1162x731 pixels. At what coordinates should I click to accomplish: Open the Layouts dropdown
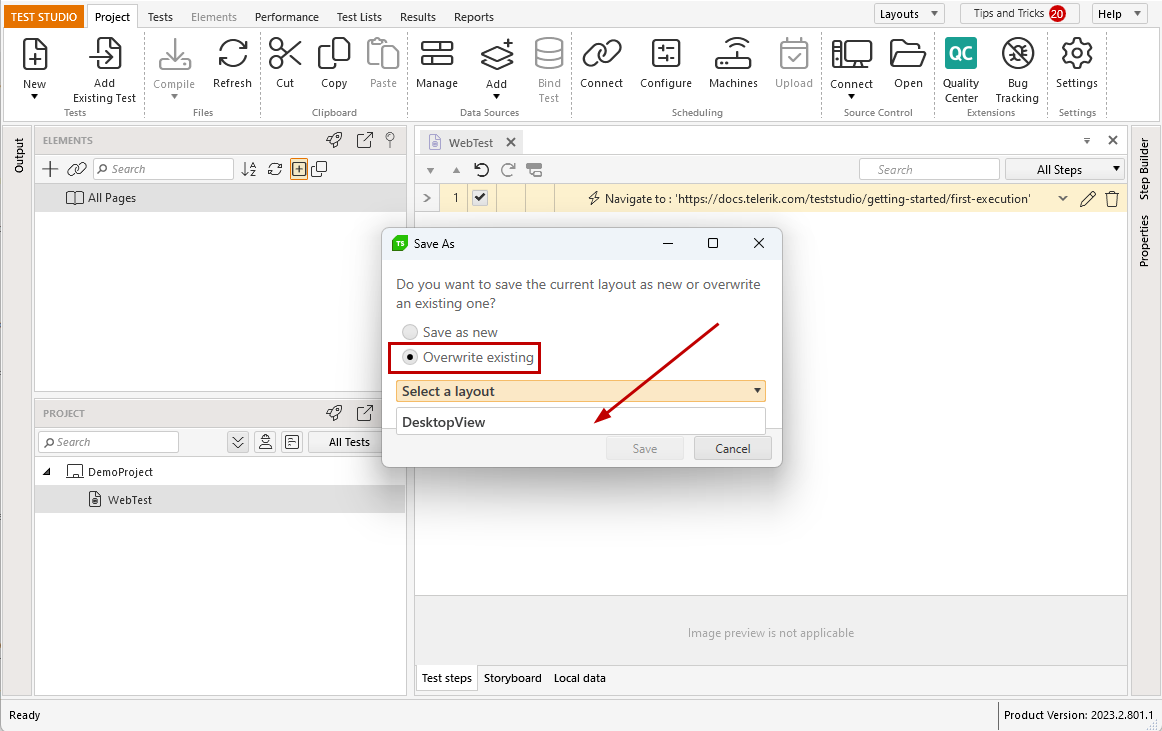pos(909,13)
